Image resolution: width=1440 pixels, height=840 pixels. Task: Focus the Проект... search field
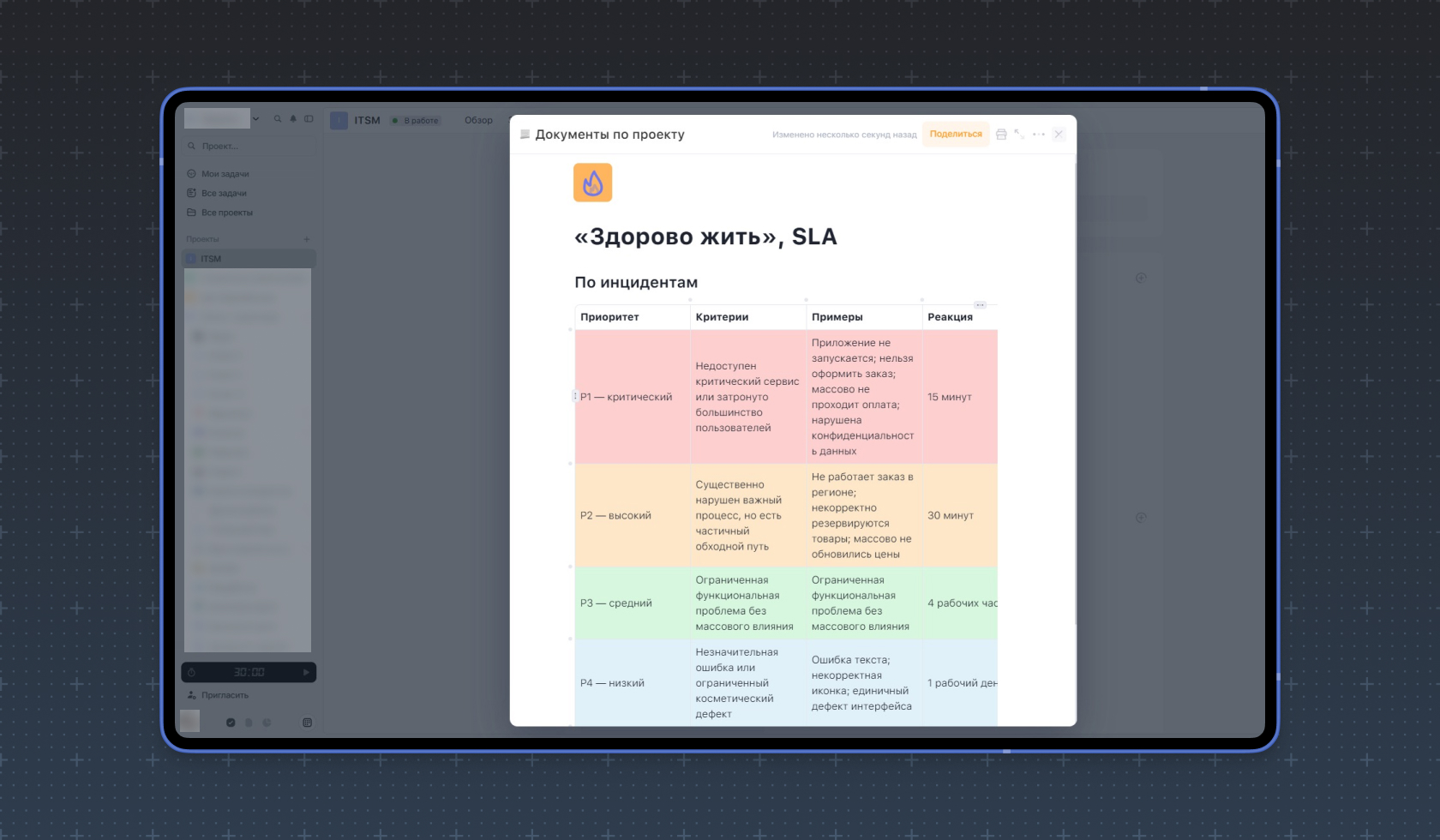[250, 146]
